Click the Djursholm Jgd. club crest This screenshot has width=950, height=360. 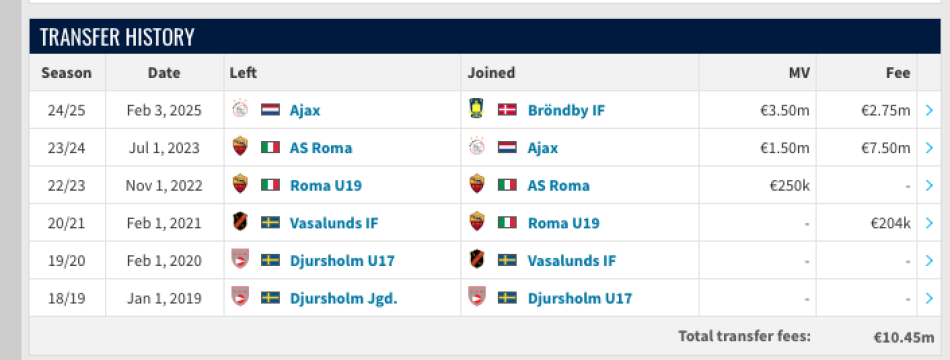(240, 298)
